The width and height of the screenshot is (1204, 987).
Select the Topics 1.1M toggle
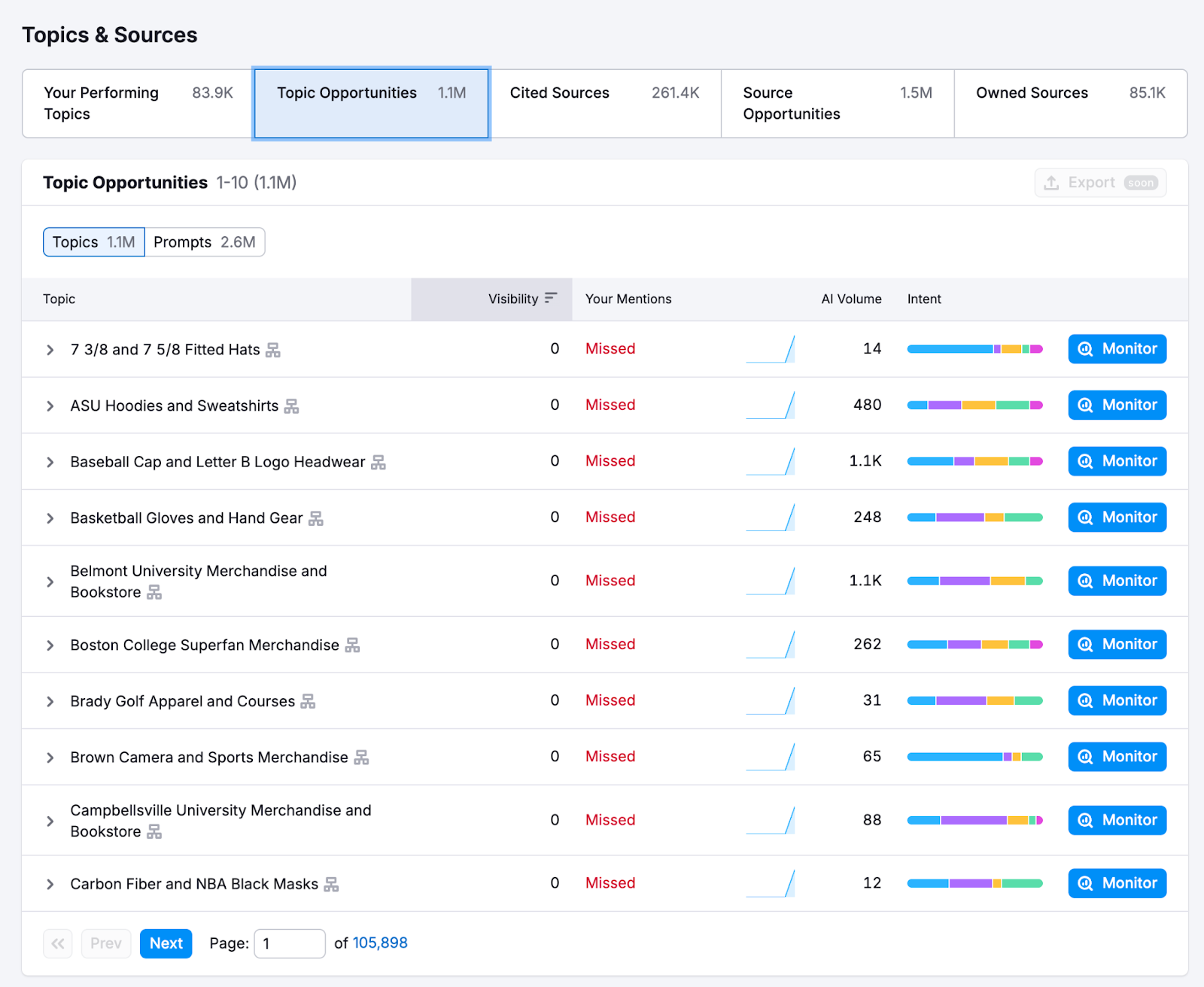click(94, 242)
